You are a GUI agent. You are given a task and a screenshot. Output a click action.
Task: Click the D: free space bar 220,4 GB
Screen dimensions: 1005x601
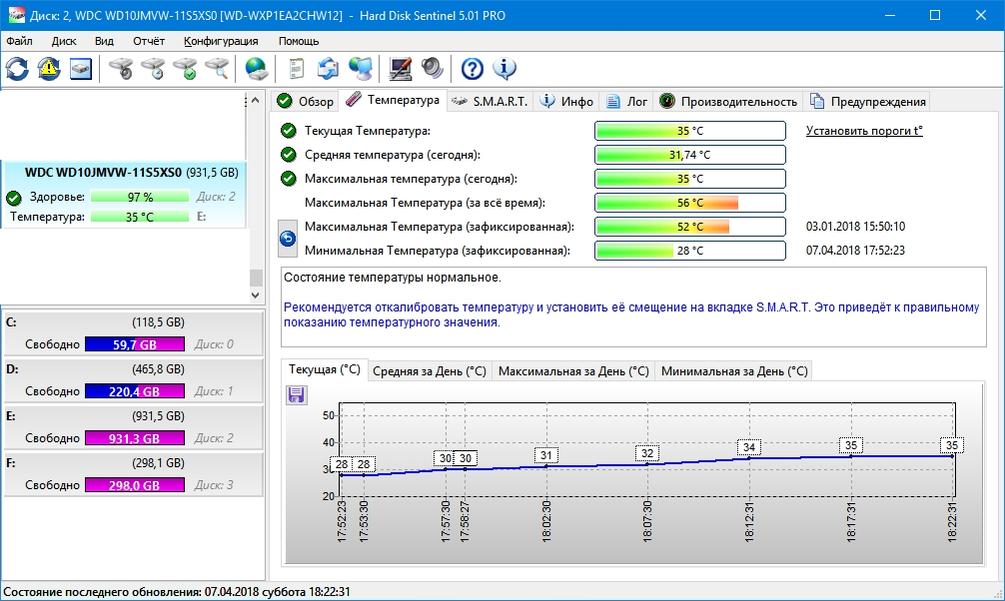point(135,391)
